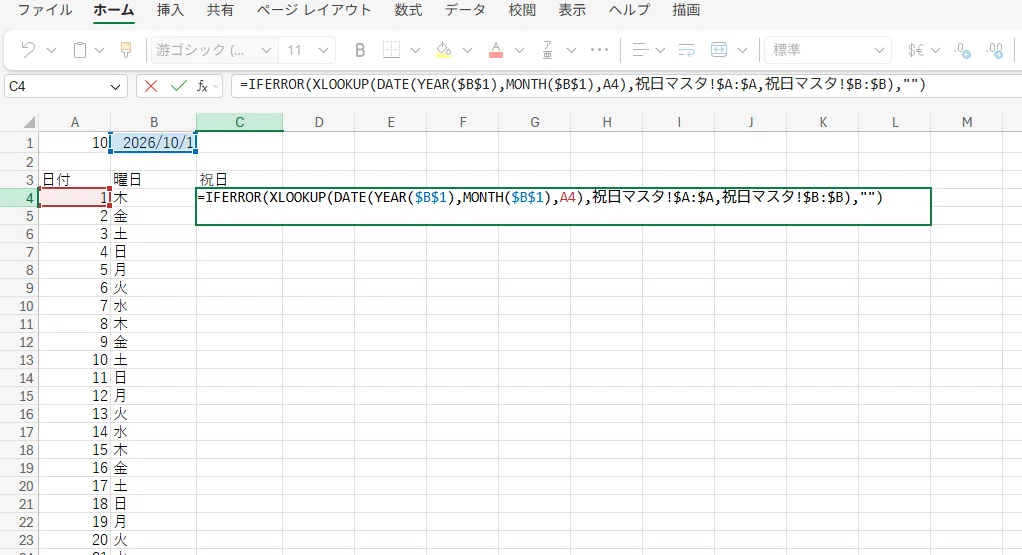Image resolution: width=1022 pixels, height=555 pixels.
Task: Click the phonetic furigana (ア亜) icon
Action: [548, 50]
